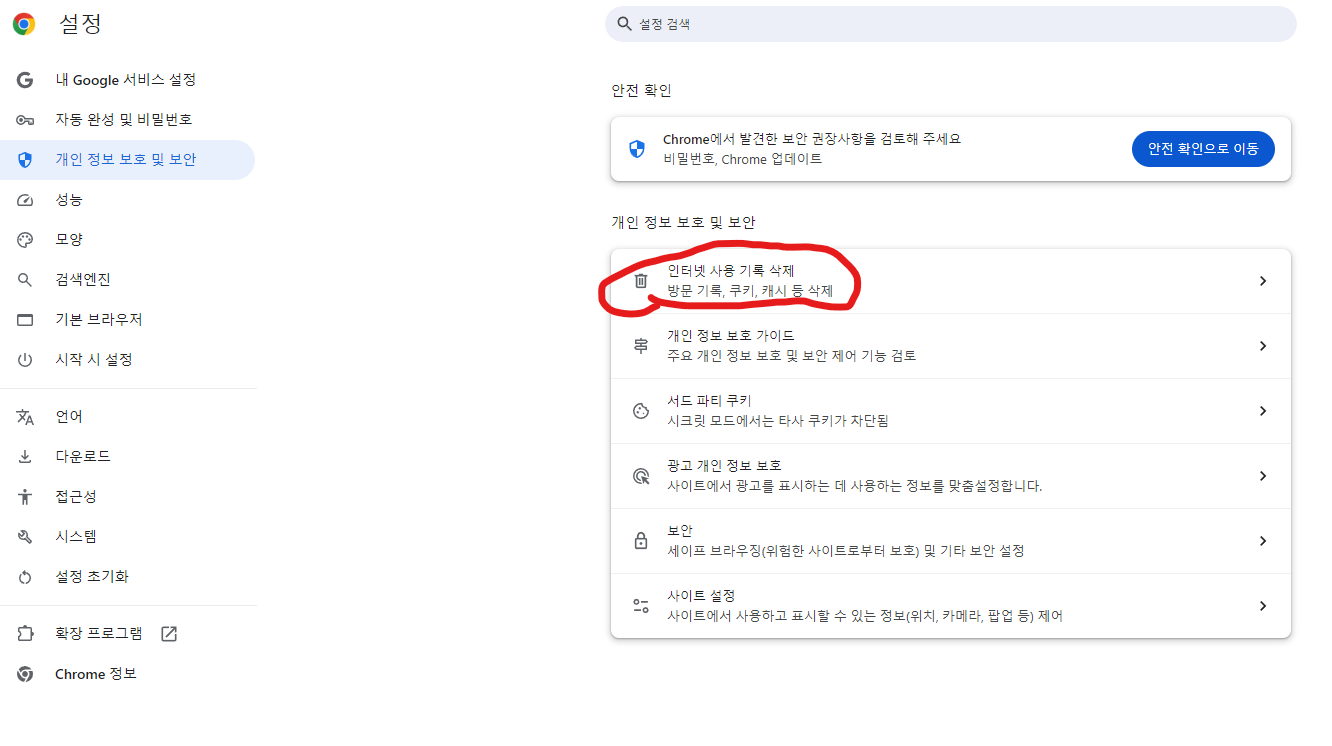This screenshot has height=746, width=1332.
Task: Open 내 Google 서비스 설정 in sidebar
Action: 127,80
